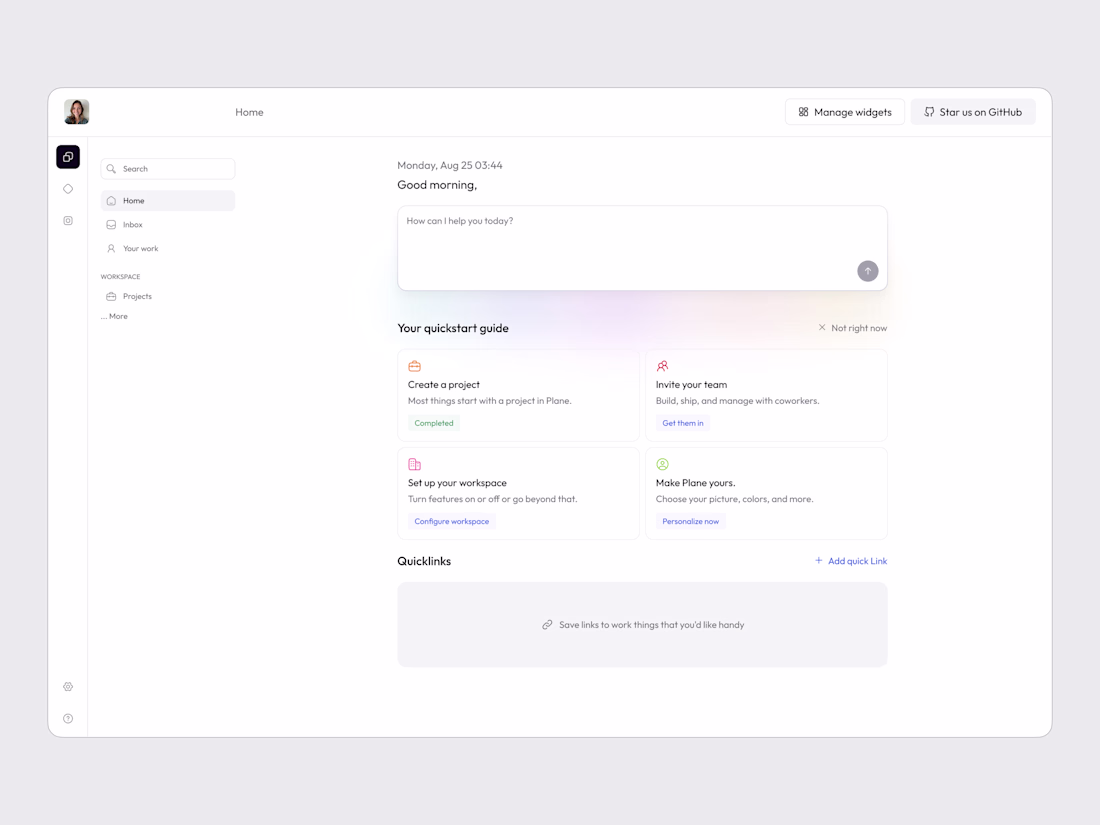Click the 'Monday, Aug 25 03:44' date text

pyautogui.click(x=450, y=166)
